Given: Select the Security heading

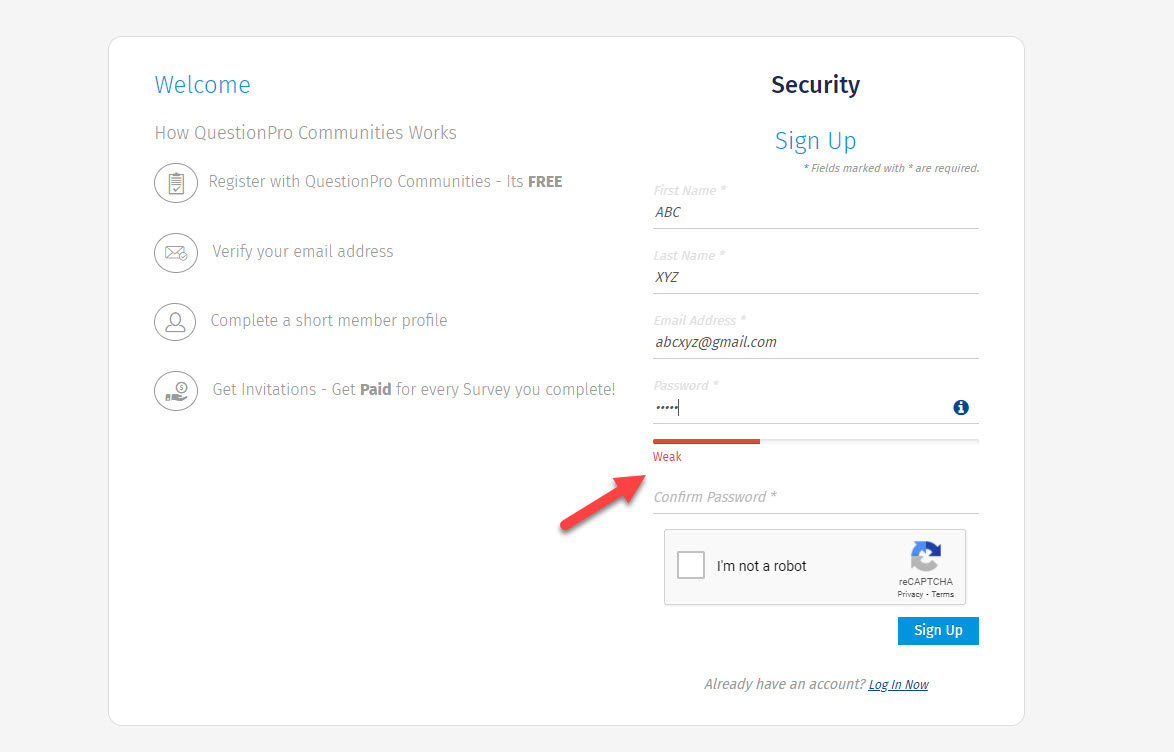Looking at the screenshot, I should [x=815, y=85].
